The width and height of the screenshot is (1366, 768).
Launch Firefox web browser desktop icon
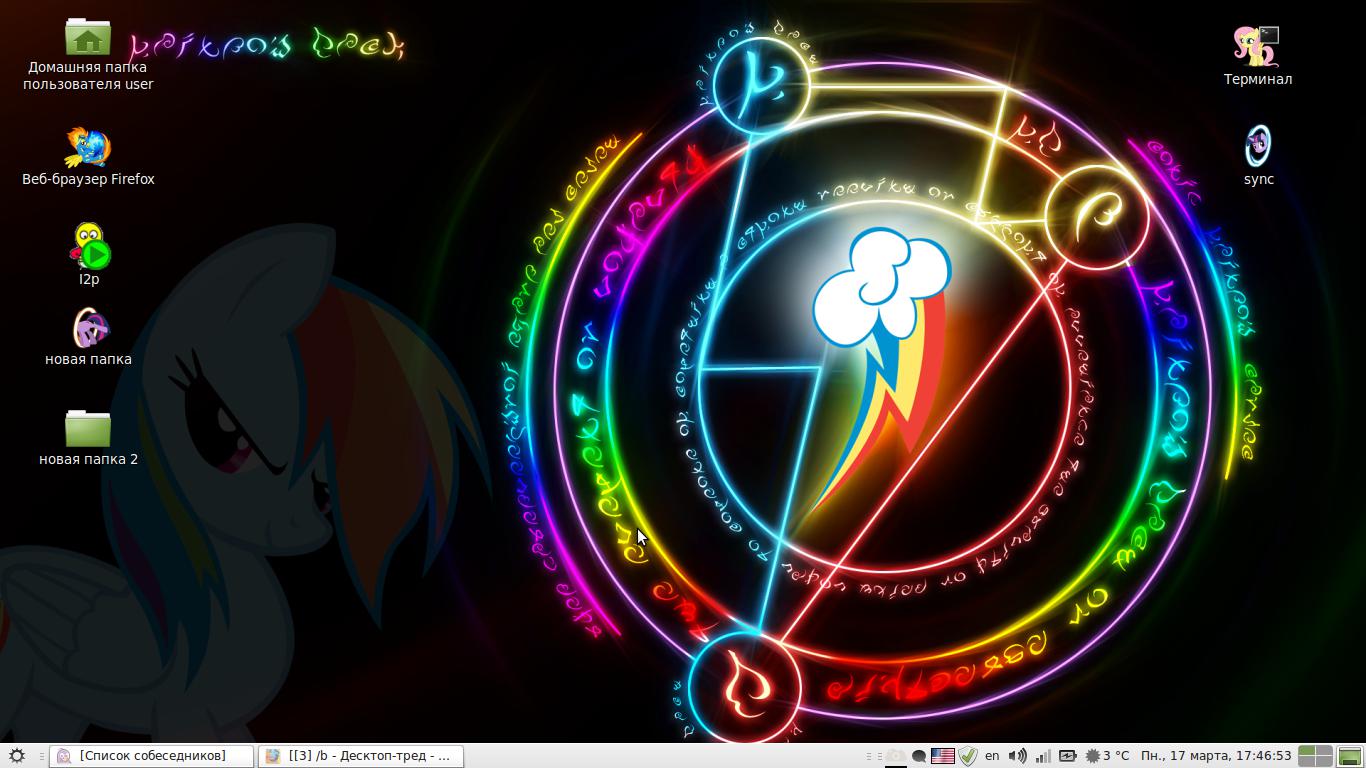(88, 147)
